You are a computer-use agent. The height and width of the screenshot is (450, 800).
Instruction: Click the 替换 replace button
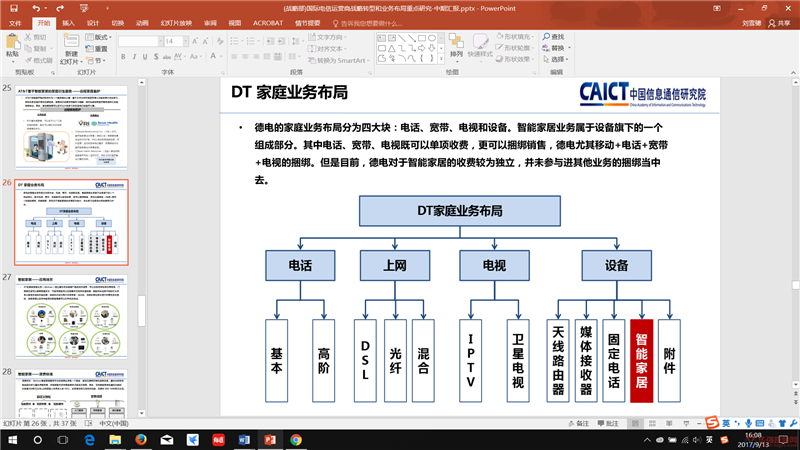(x=556, y=48)
